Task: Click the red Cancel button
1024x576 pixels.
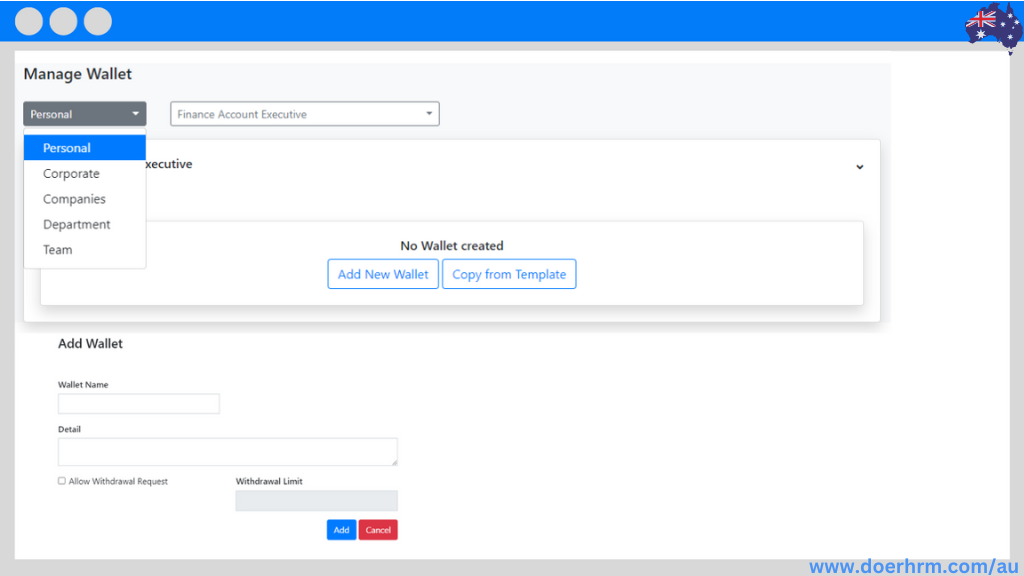Action: pos(377,530)
